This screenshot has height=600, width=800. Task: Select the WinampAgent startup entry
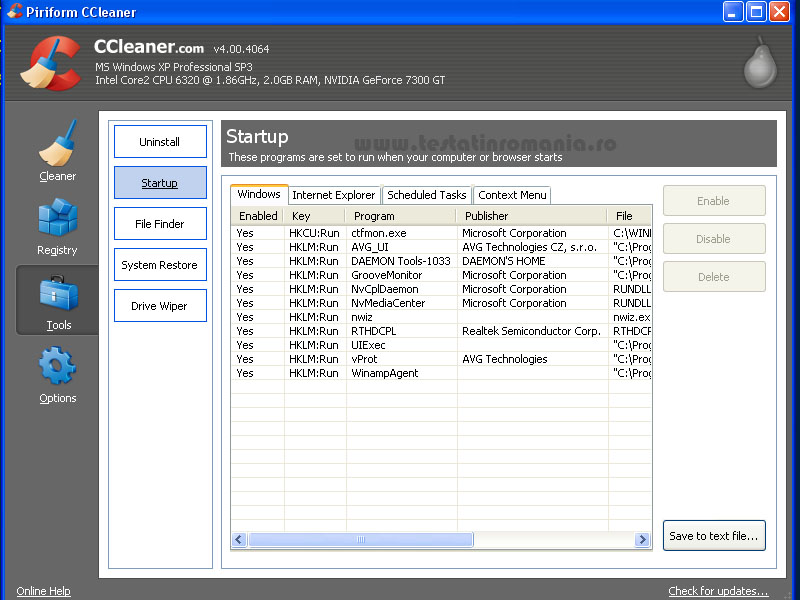pos(385,373)
